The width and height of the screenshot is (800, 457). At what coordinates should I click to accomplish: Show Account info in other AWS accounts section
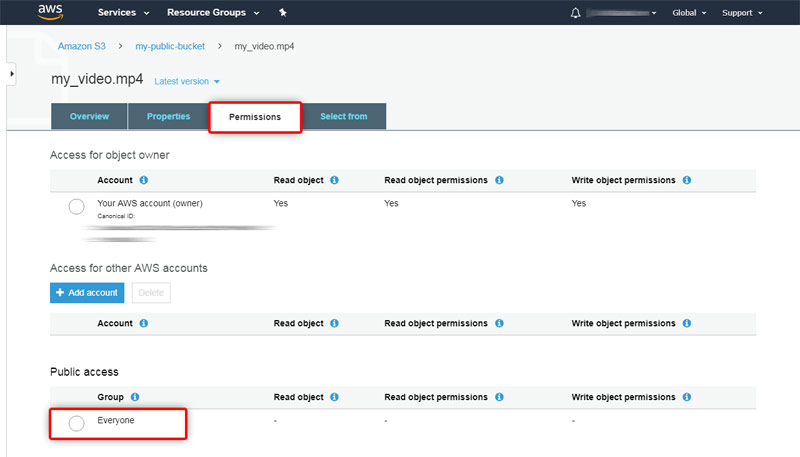pyautogui.click(x=144, y=323)
